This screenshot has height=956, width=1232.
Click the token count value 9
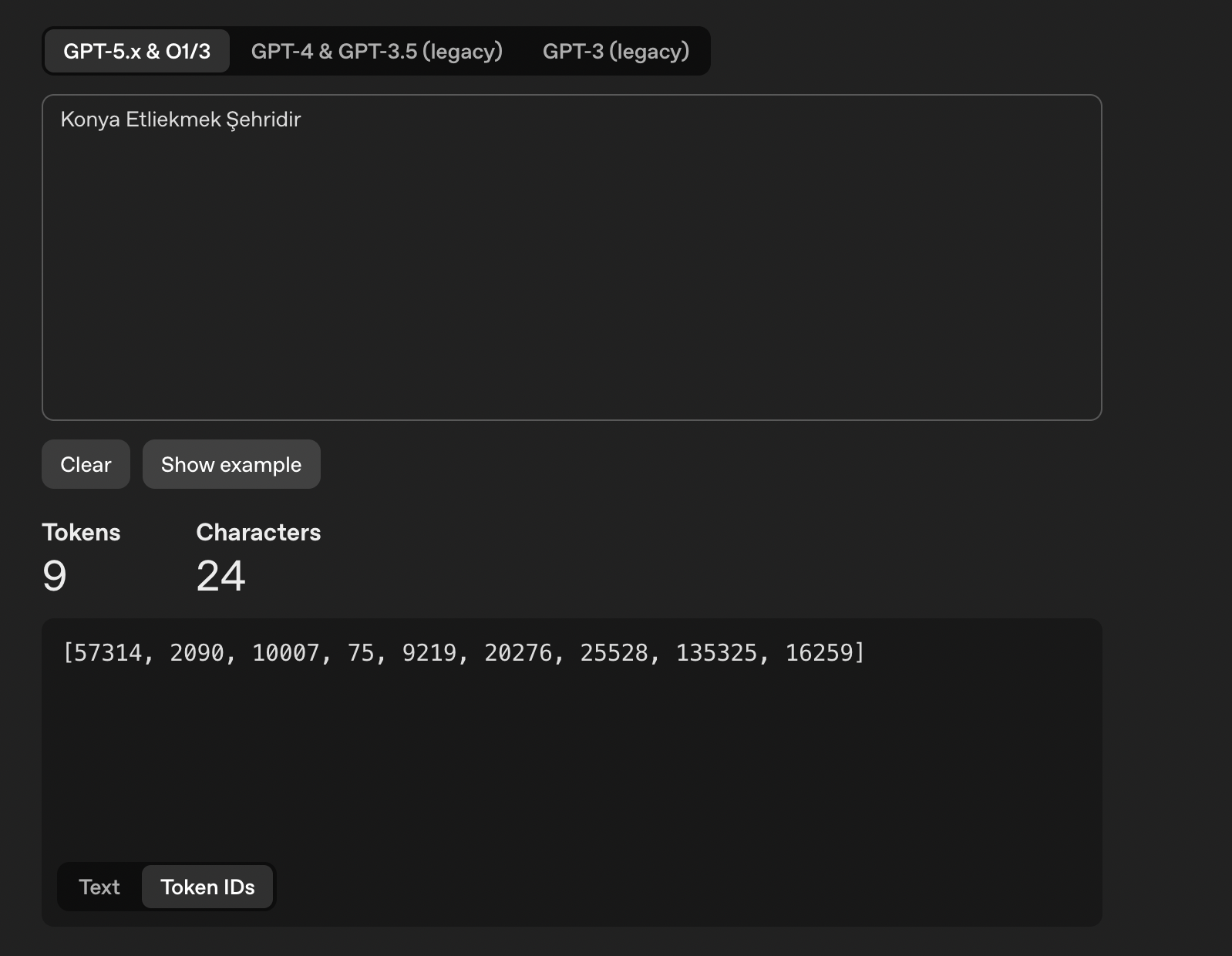55,576
